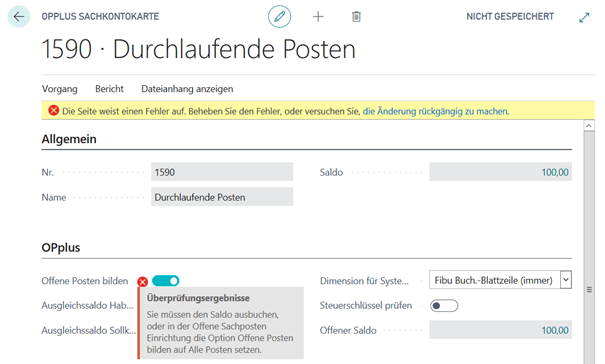Open the Bericht menu
The height and width of the screenshot is (364, 605).
pyautogui.click(x=109, y=89)
